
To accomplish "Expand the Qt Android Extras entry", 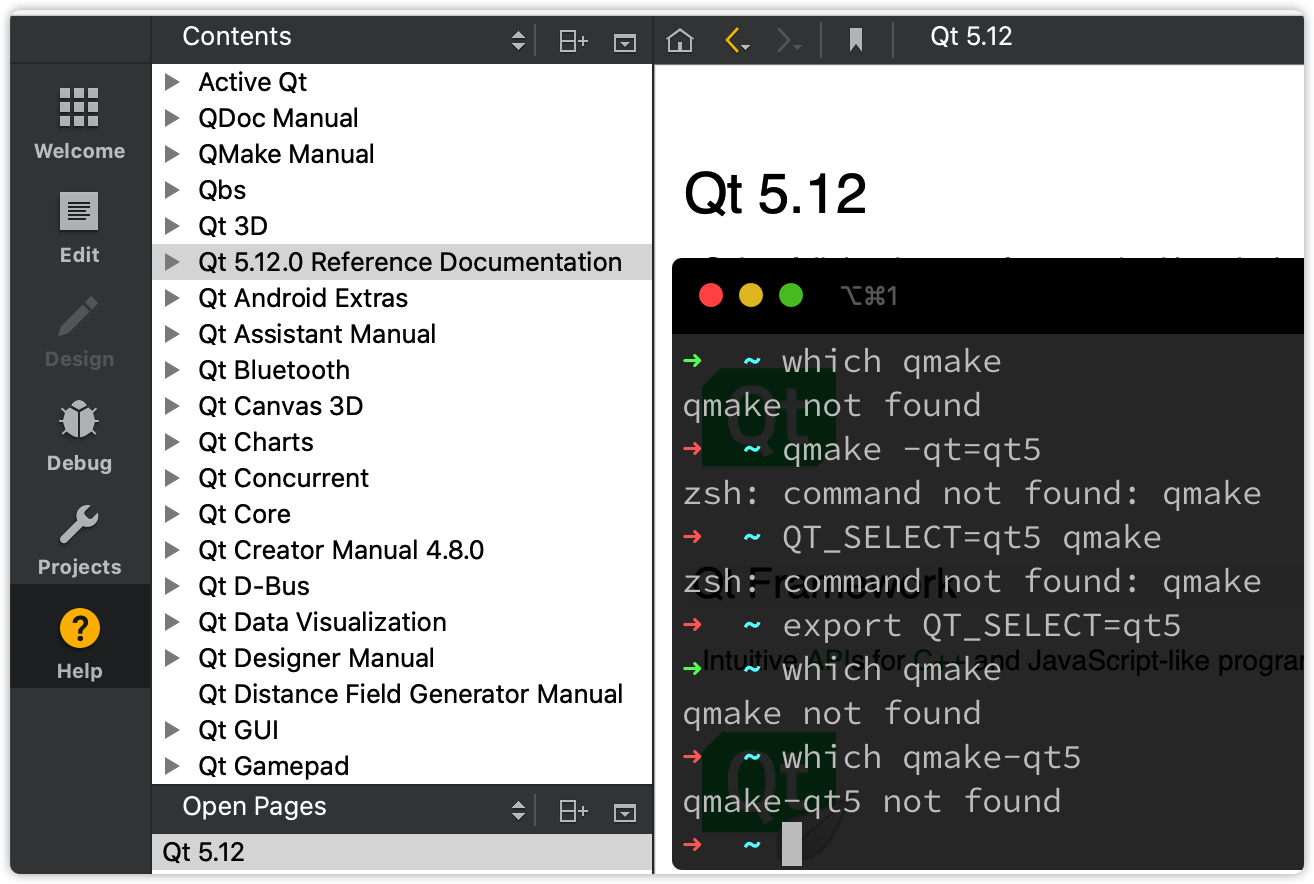I will click(172, 298).
